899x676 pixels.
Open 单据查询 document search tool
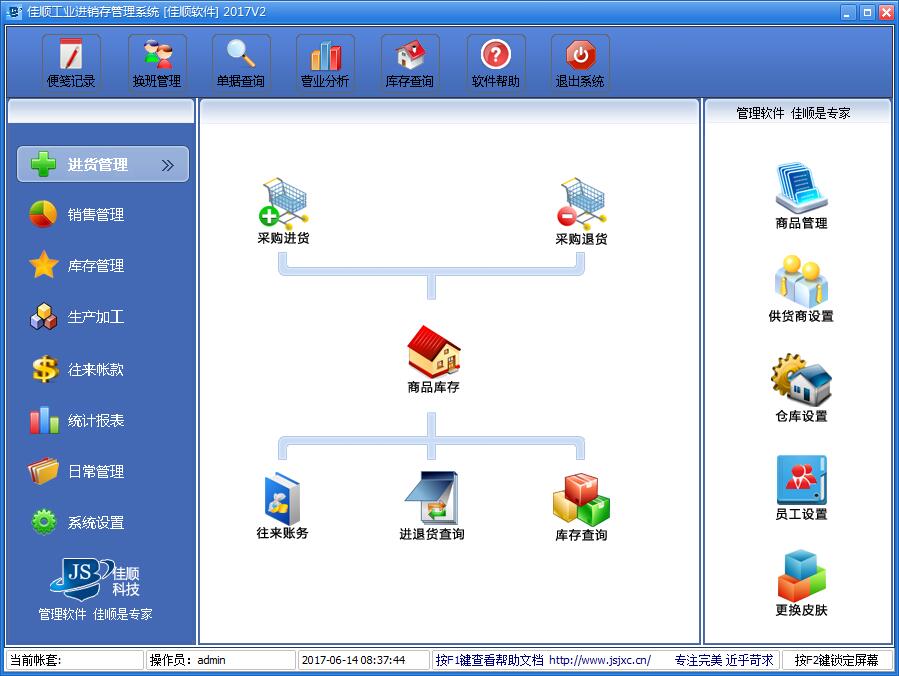[x=241, y=62]
